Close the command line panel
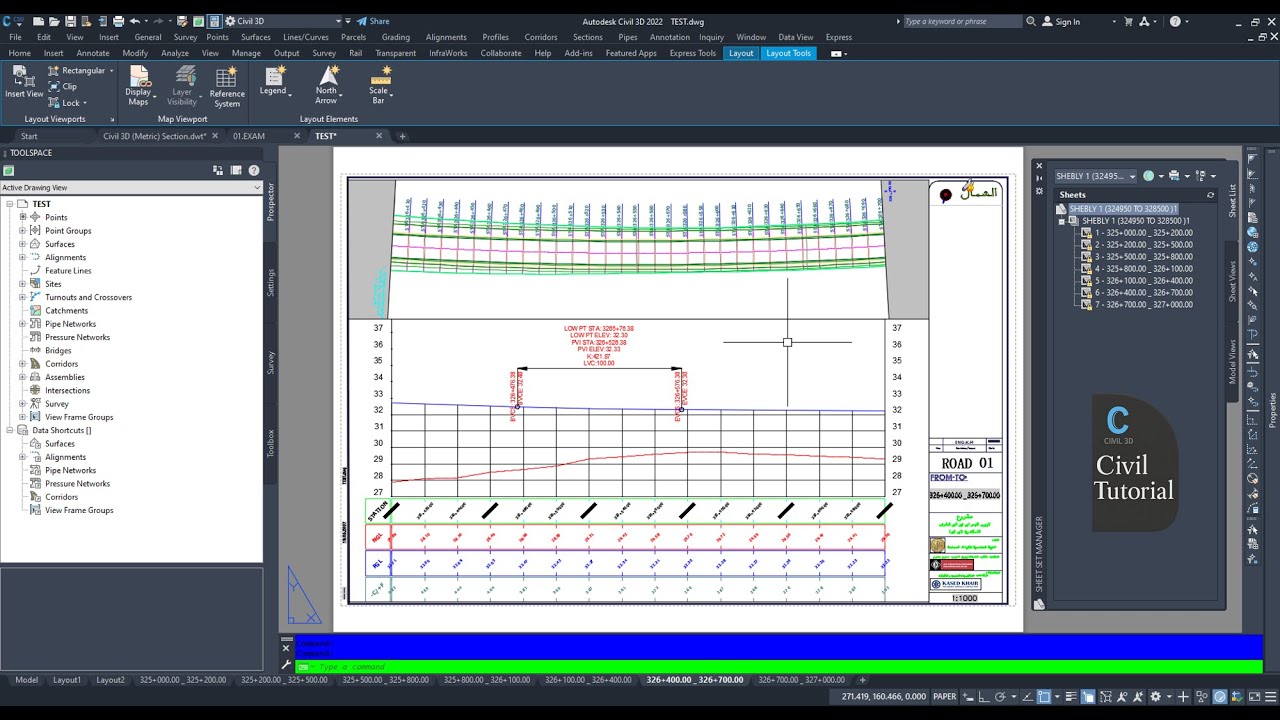1280x720 pixels. click(285, 649)
